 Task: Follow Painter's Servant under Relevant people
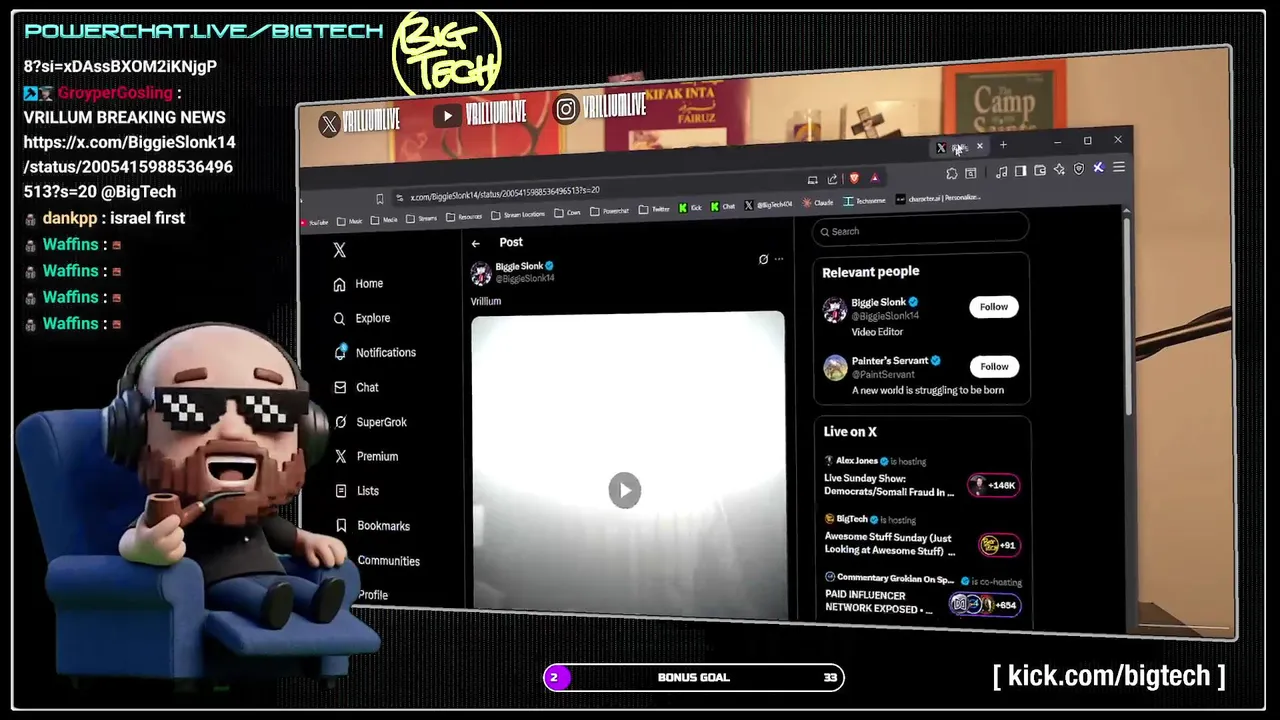(x=994, y=366)
